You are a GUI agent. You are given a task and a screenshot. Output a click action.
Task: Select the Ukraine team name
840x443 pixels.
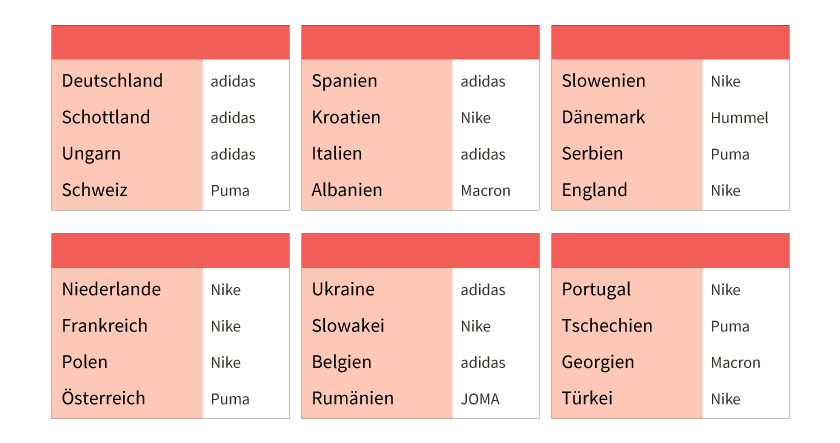pos(343,289)
